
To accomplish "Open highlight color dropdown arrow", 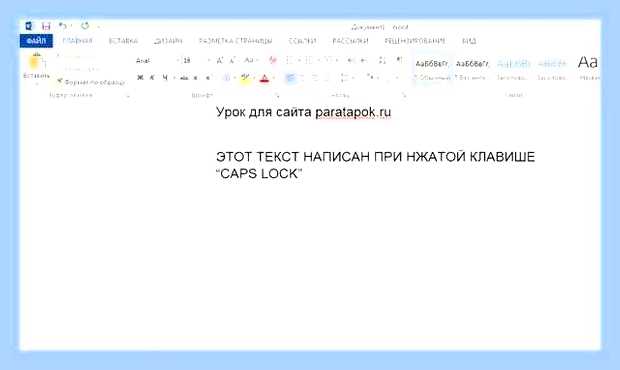I will tap(254, 78).
